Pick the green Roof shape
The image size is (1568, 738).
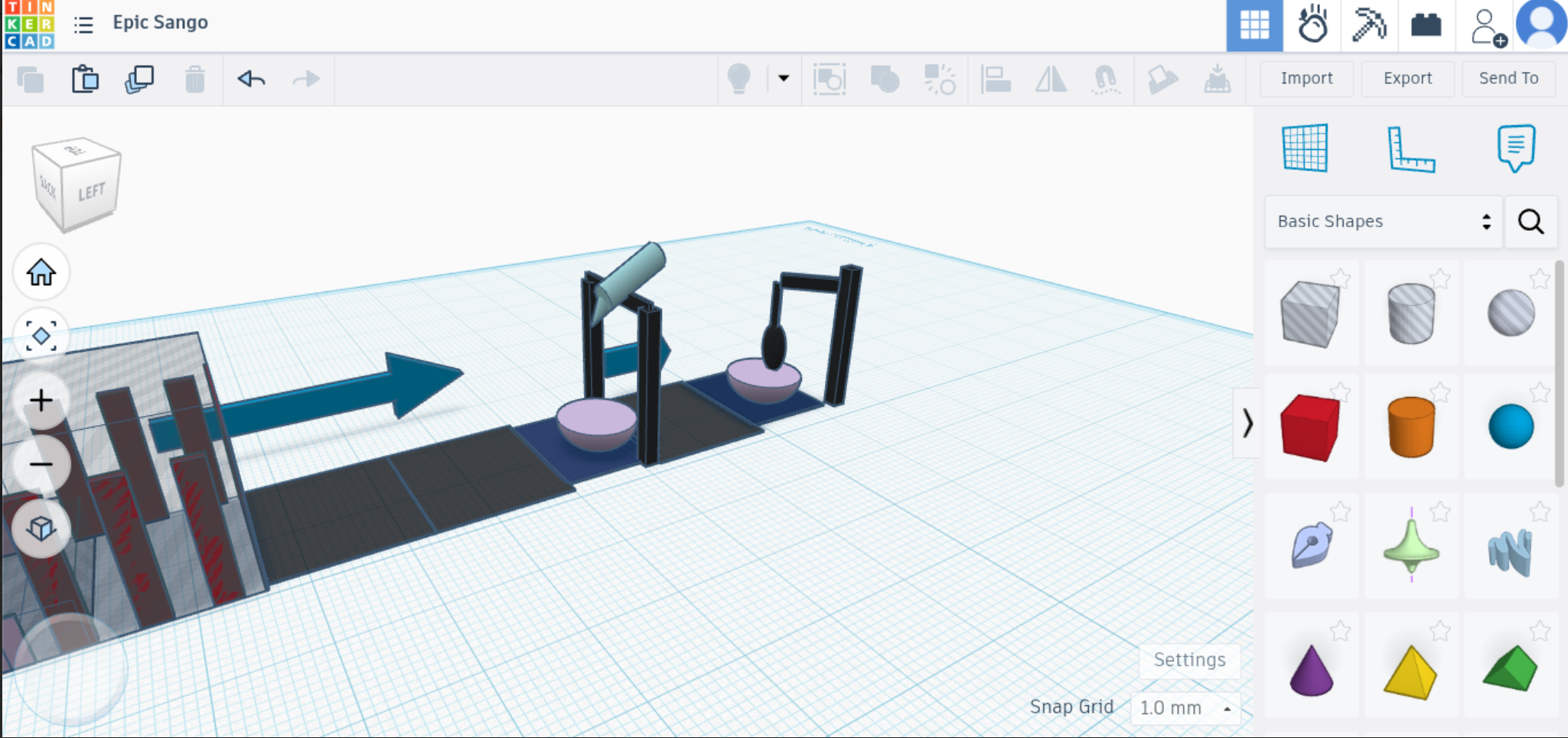pyautogui.click(x=1511, y=669)
